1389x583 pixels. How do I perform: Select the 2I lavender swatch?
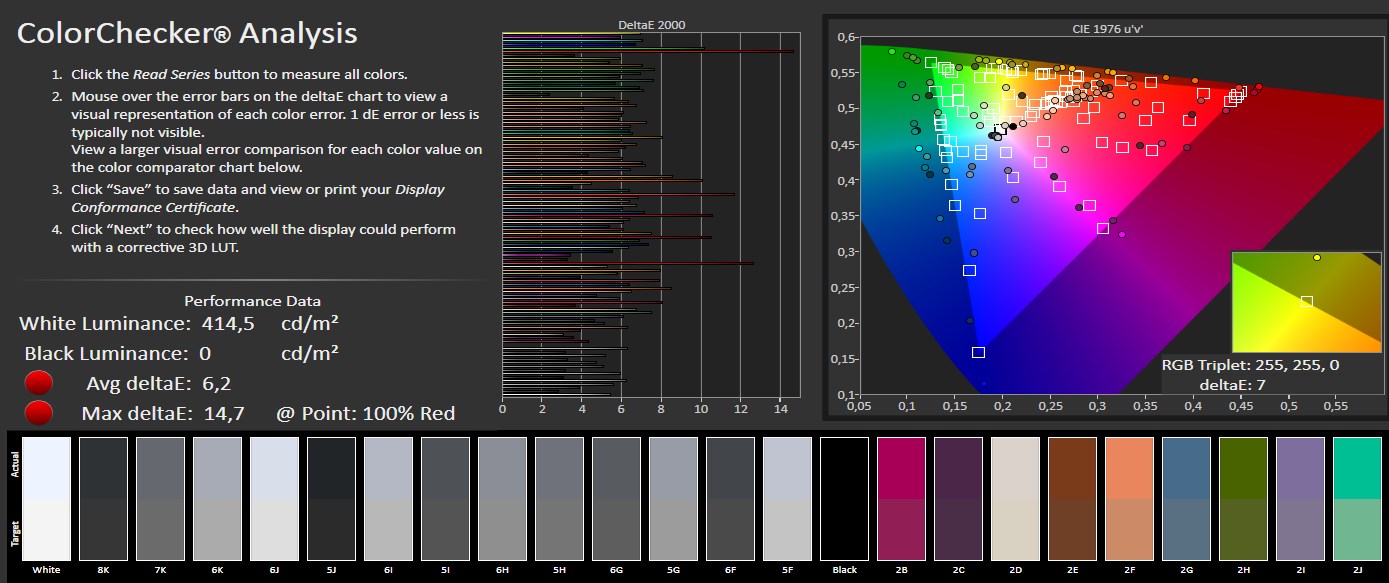pyautogui.click(x=1301, y=498)
